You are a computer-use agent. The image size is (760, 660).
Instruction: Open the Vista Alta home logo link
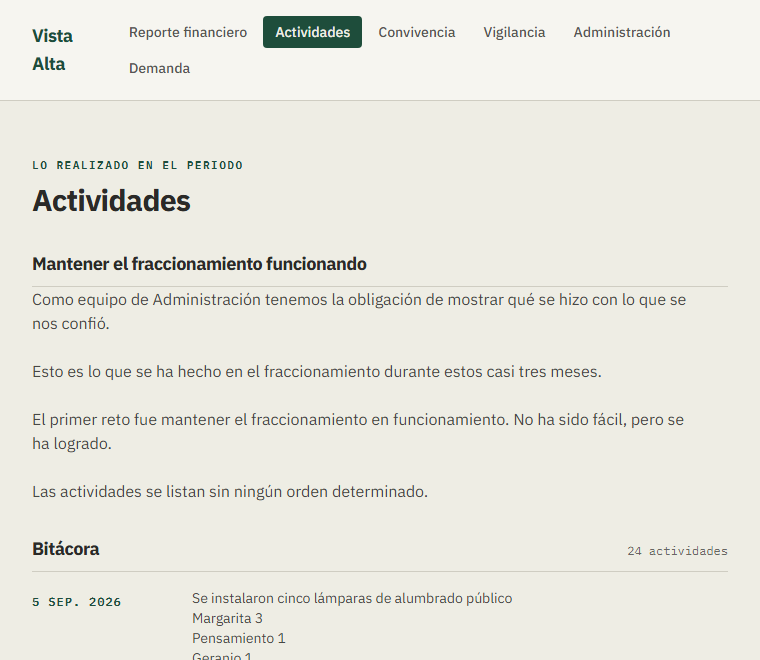pyautogui.click(x=52, y=50)
